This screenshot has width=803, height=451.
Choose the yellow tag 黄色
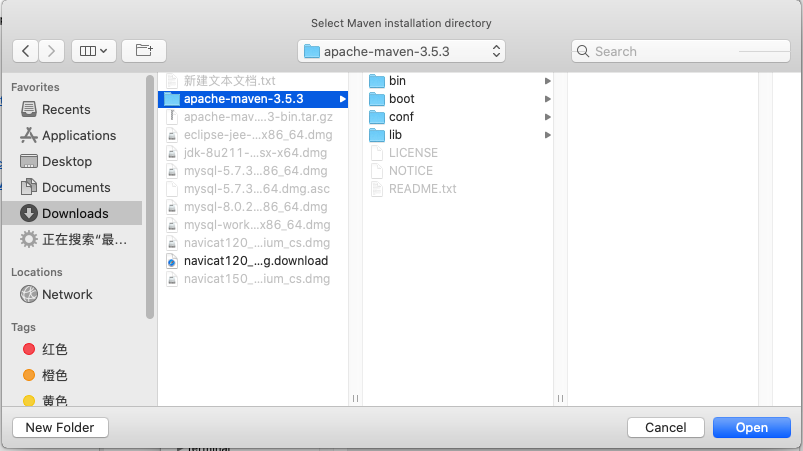(45, 400)
